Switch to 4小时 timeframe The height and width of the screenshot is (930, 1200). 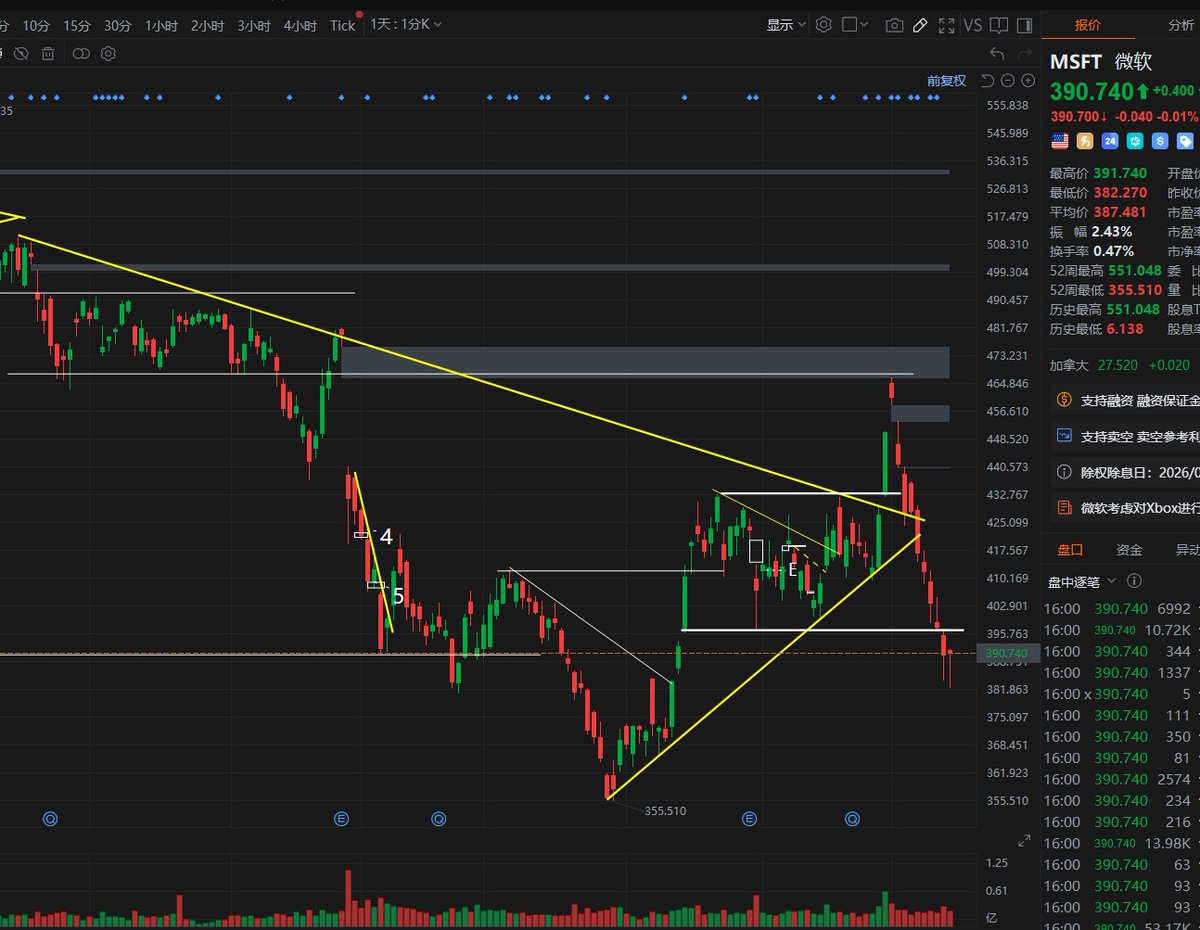coord(300,26)
